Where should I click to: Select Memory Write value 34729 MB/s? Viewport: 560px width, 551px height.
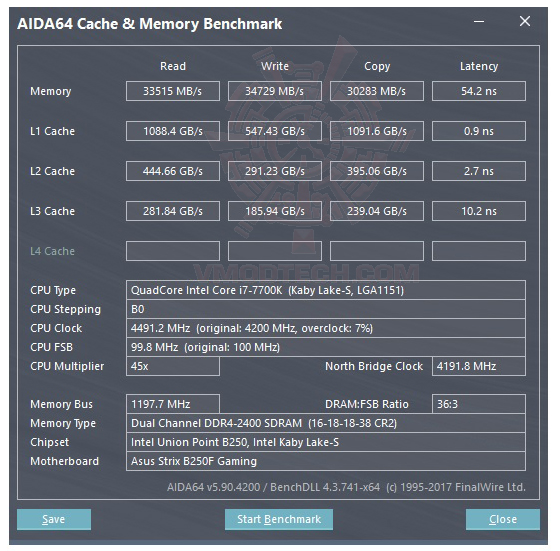275,91
